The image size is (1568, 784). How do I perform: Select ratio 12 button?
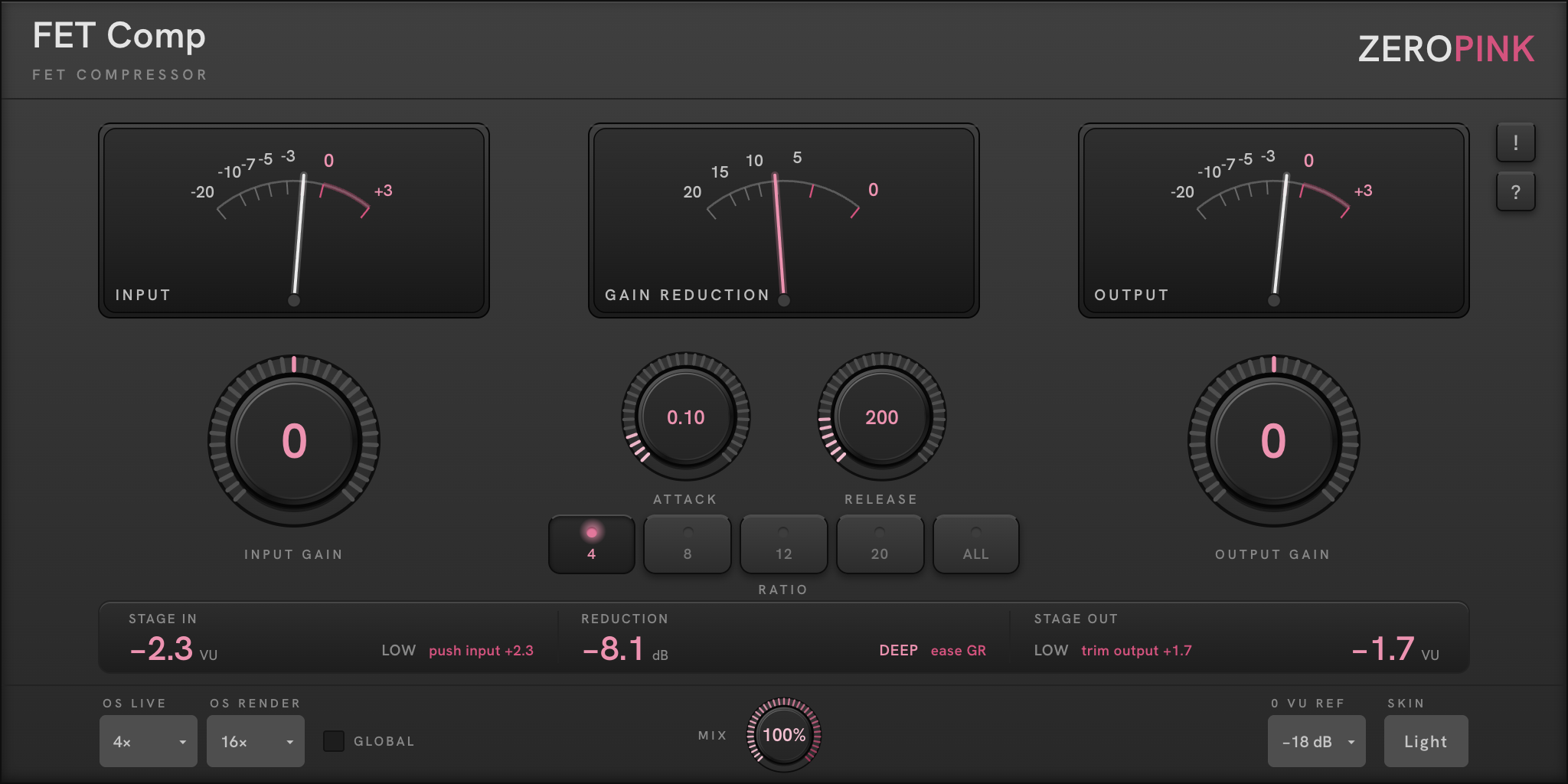click(x=783, y=544)
